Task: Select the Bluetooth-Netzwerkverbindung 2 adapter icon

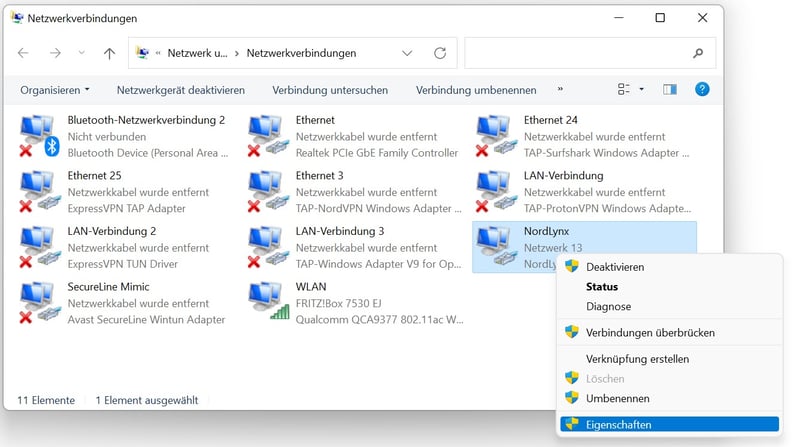Action: point(39,136)
